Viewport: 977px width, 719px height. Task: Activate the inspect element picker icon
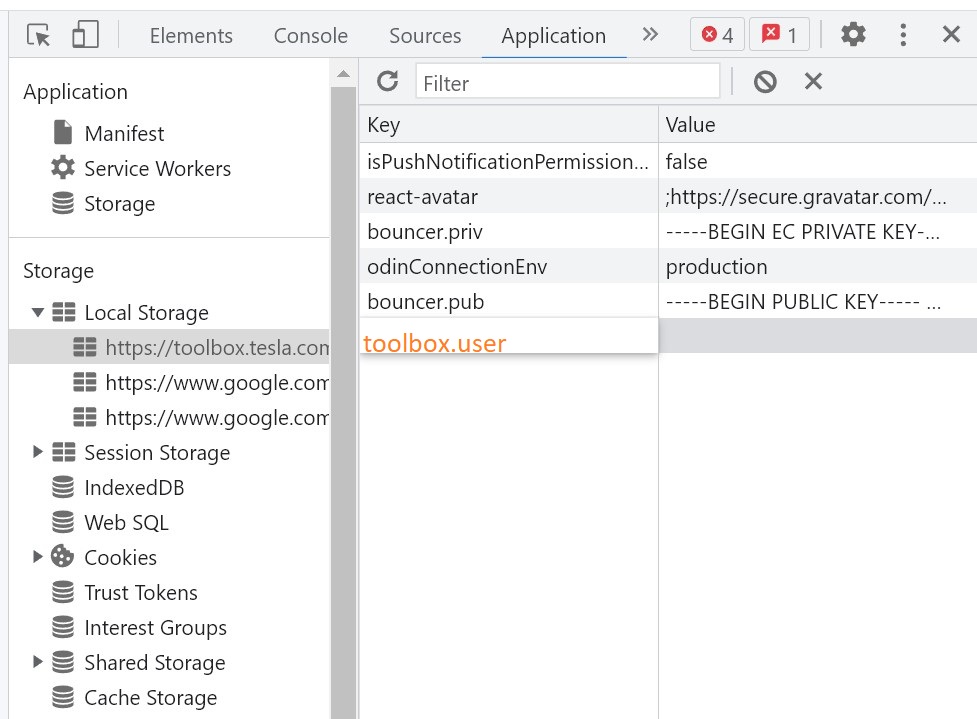(38, 36)
